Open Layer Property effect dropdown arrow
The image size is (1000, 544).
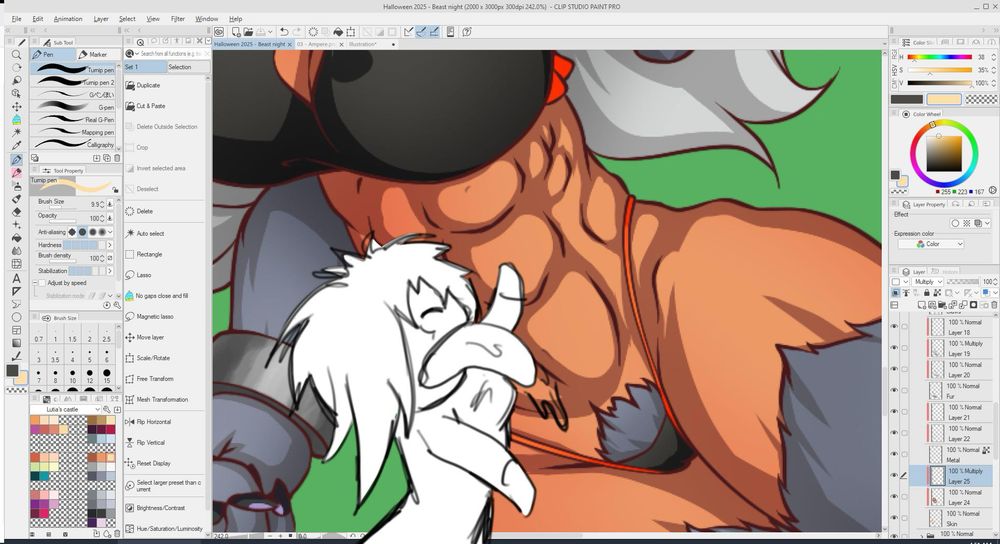point(988,223)
